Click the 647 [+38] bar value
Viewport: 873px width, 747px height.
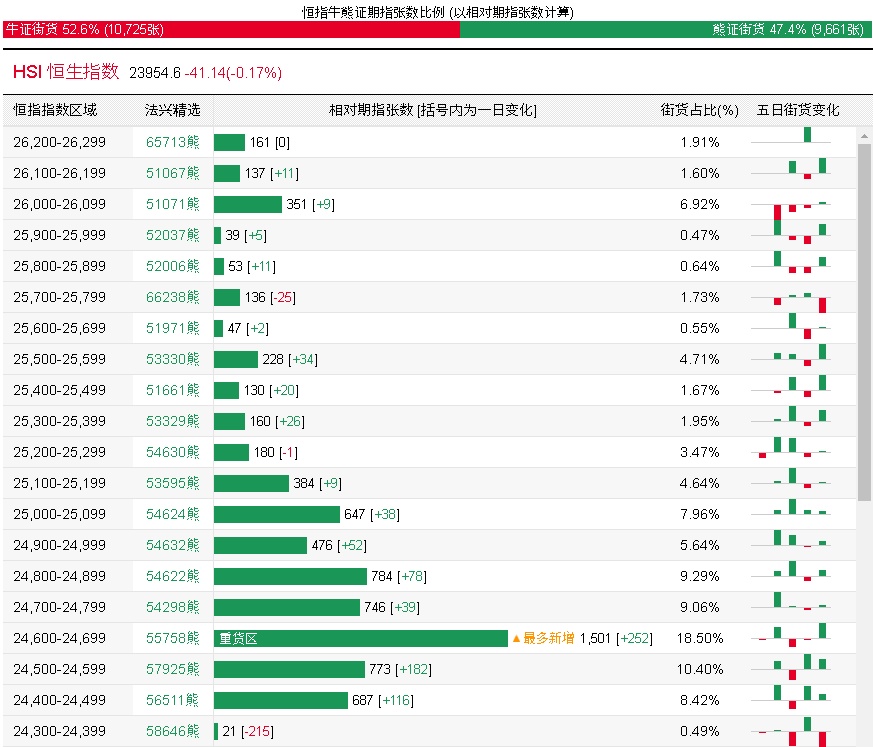(372, 514)
